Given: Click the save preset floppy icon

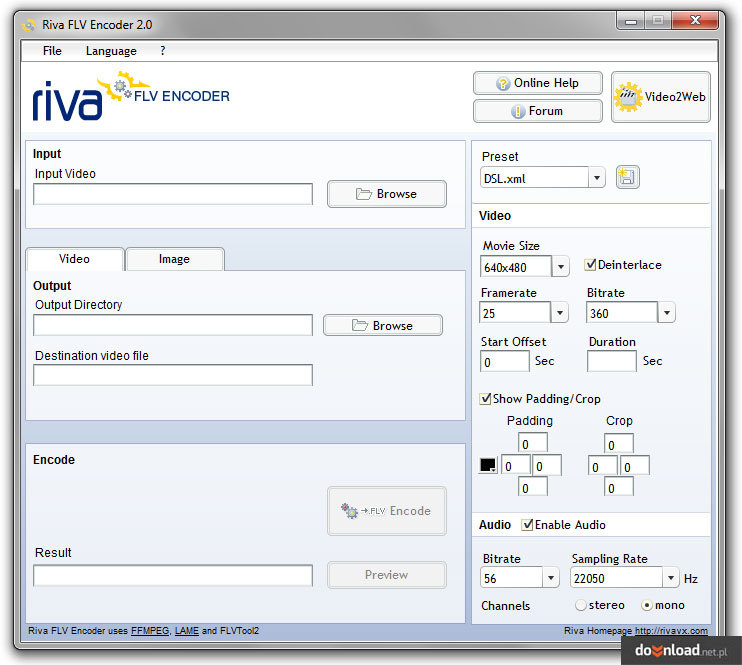Looking at the screenshot, I should [x=627, y=177].
